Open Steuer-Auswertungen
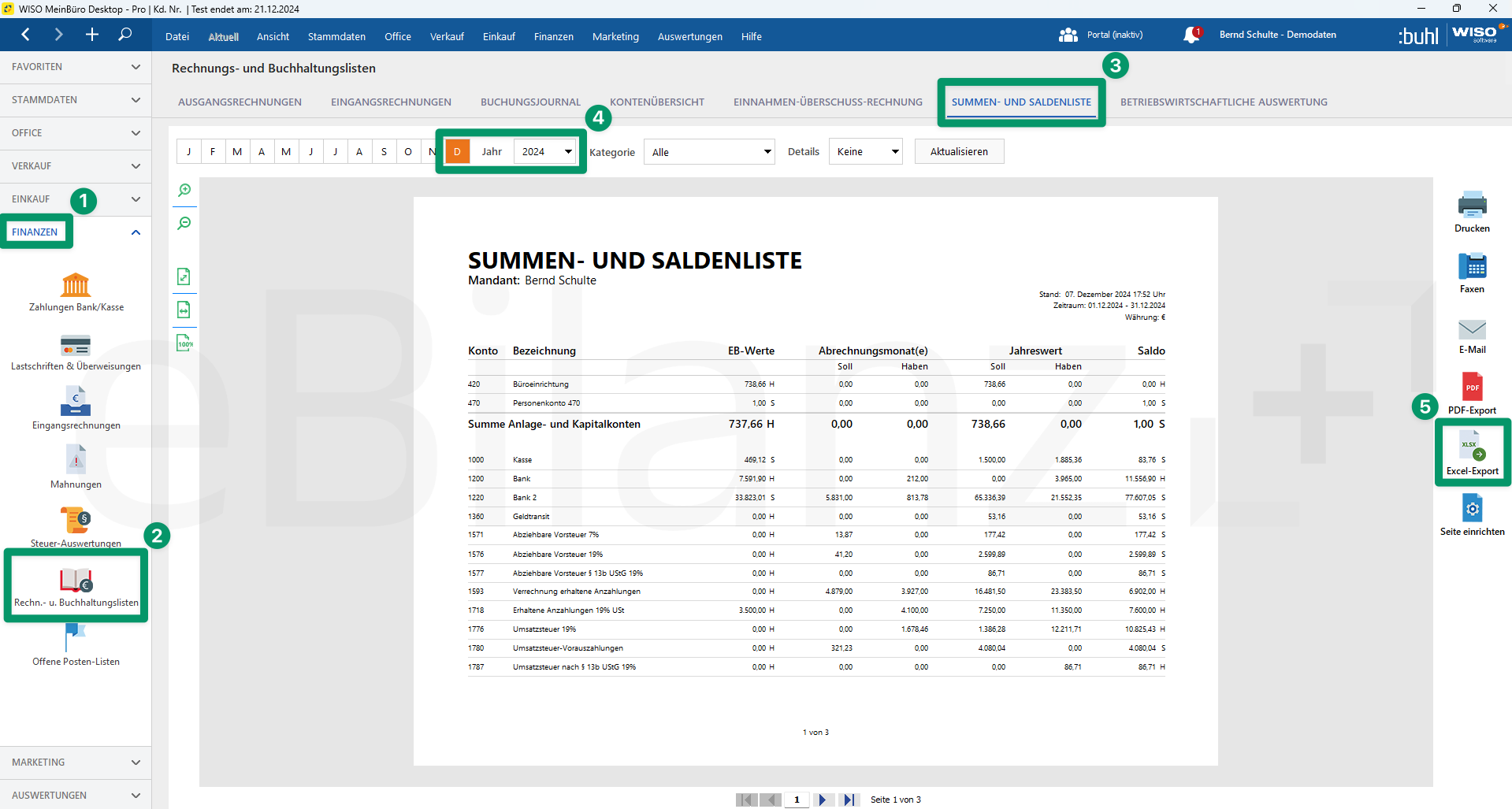This screenshot has height=809, width=1512. tap(76, 520)
